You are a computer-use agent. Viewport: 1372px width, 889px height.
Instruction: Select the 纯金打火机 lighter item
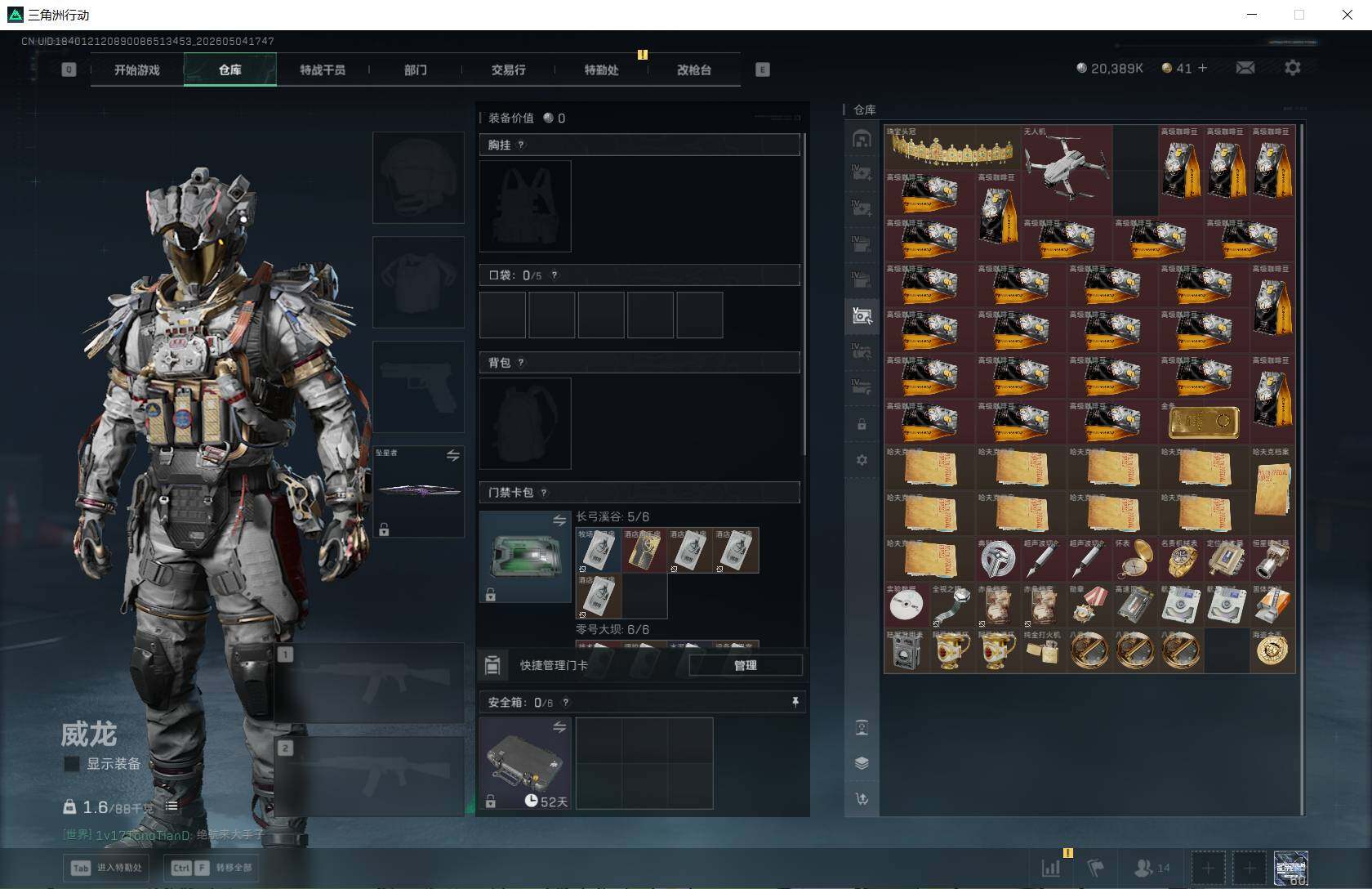(1044, 651)
